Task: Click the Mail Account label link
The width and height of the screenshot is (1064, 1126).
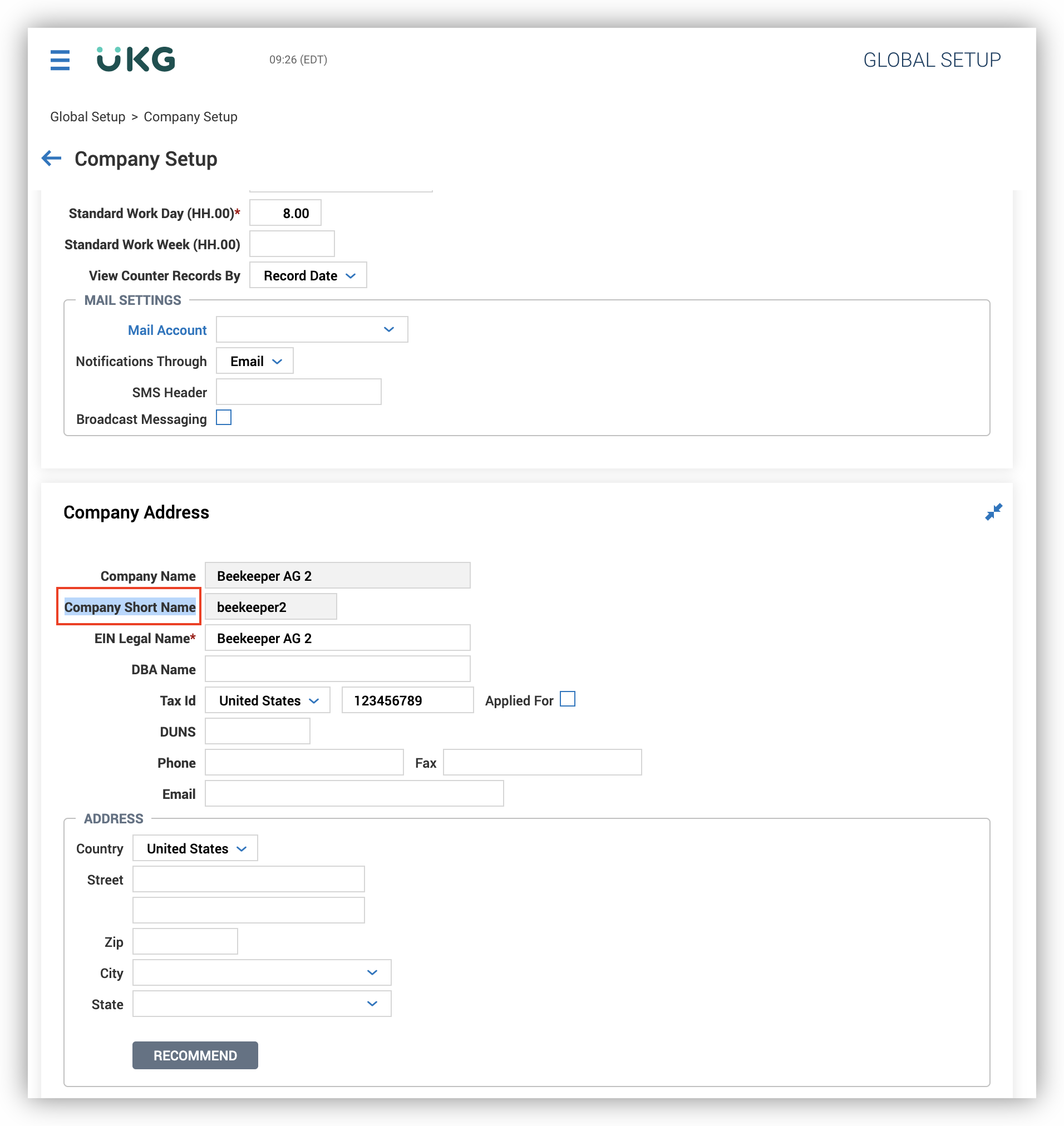Action: (168, 329)
